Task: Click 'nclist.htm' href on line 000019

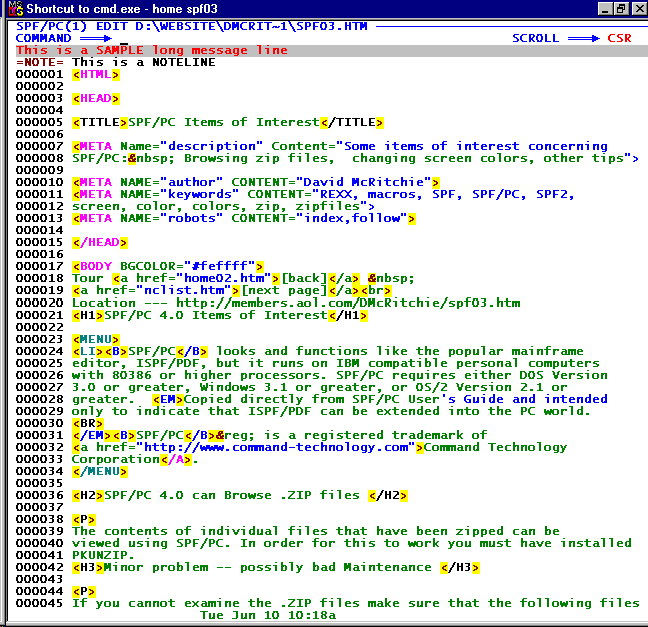Action: (183, 290)
